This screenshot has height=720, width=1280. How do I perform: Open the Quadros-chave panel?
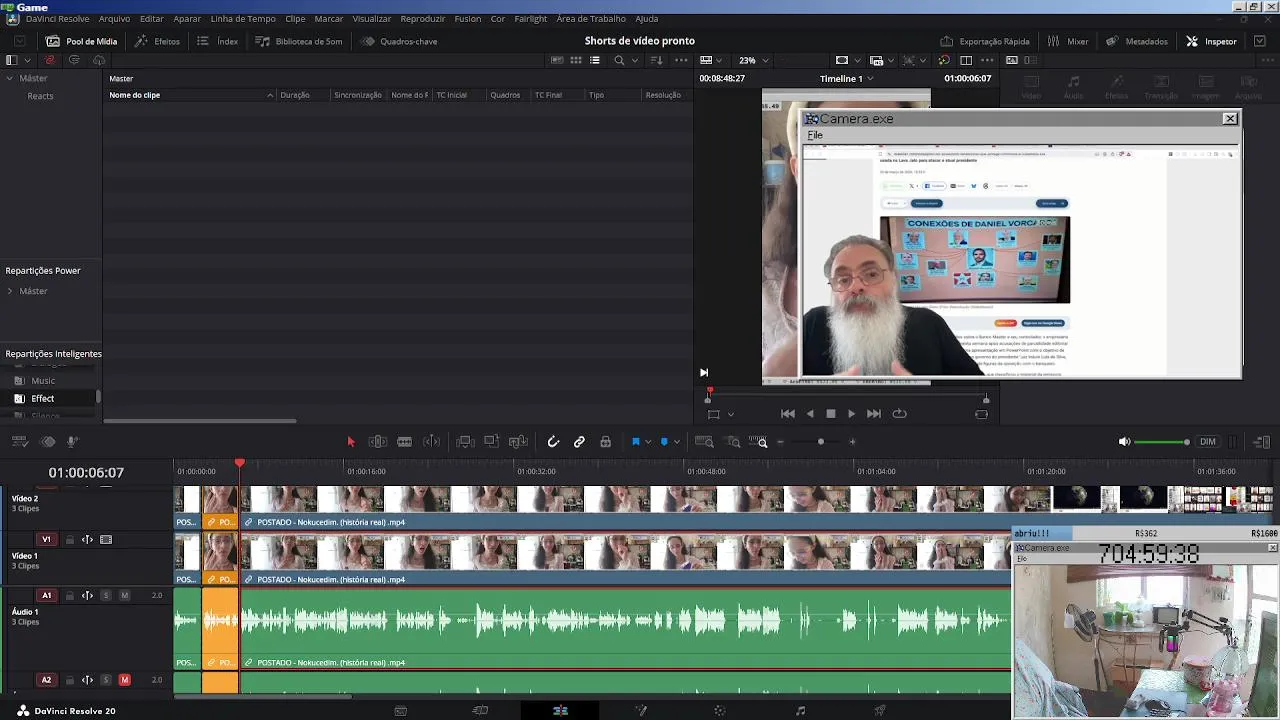pos(399,41)
